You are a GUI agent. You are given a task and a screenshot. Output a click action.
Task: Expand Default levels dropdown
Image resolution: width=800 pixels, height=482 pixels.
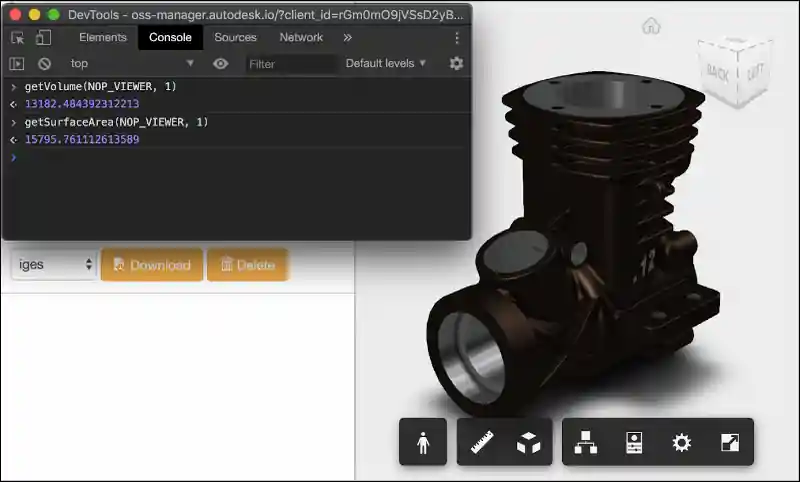click(x=386, y=64)
